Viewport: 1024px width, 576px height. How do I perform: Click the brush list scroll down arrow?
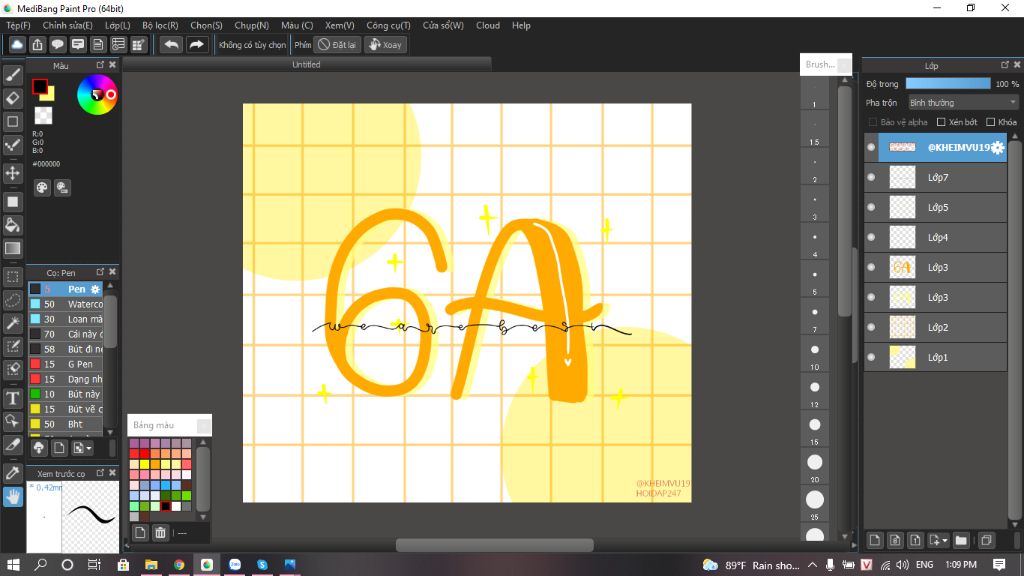[x=110, y=432]
